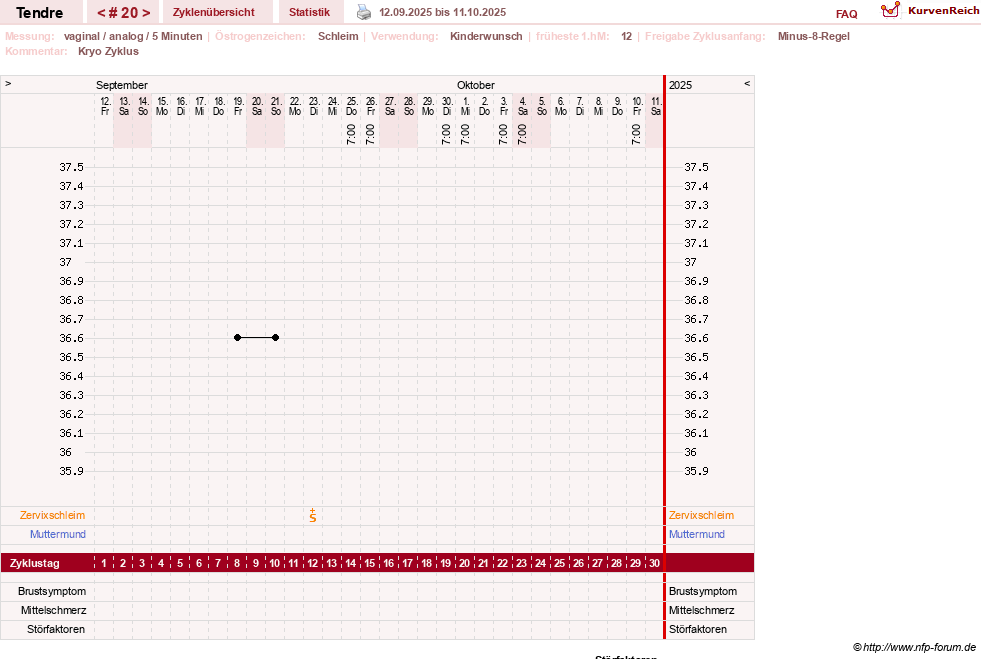Go to previous cycle arrow before #20
Image resolution: width=981 pixels, height=659 pixels.
click(x=101, y=13)
